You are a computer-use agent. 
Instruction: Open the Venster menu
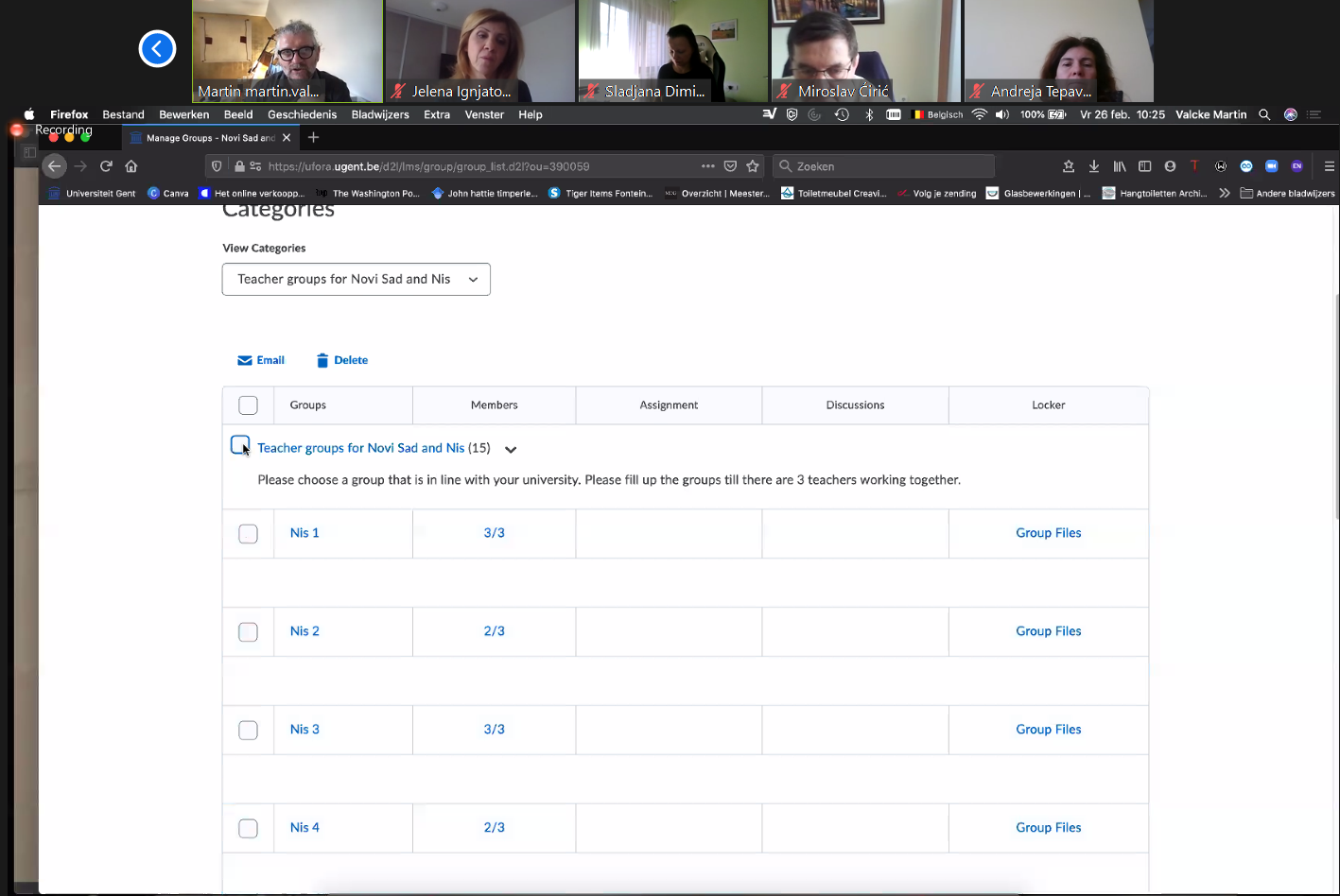pos(484,114)
